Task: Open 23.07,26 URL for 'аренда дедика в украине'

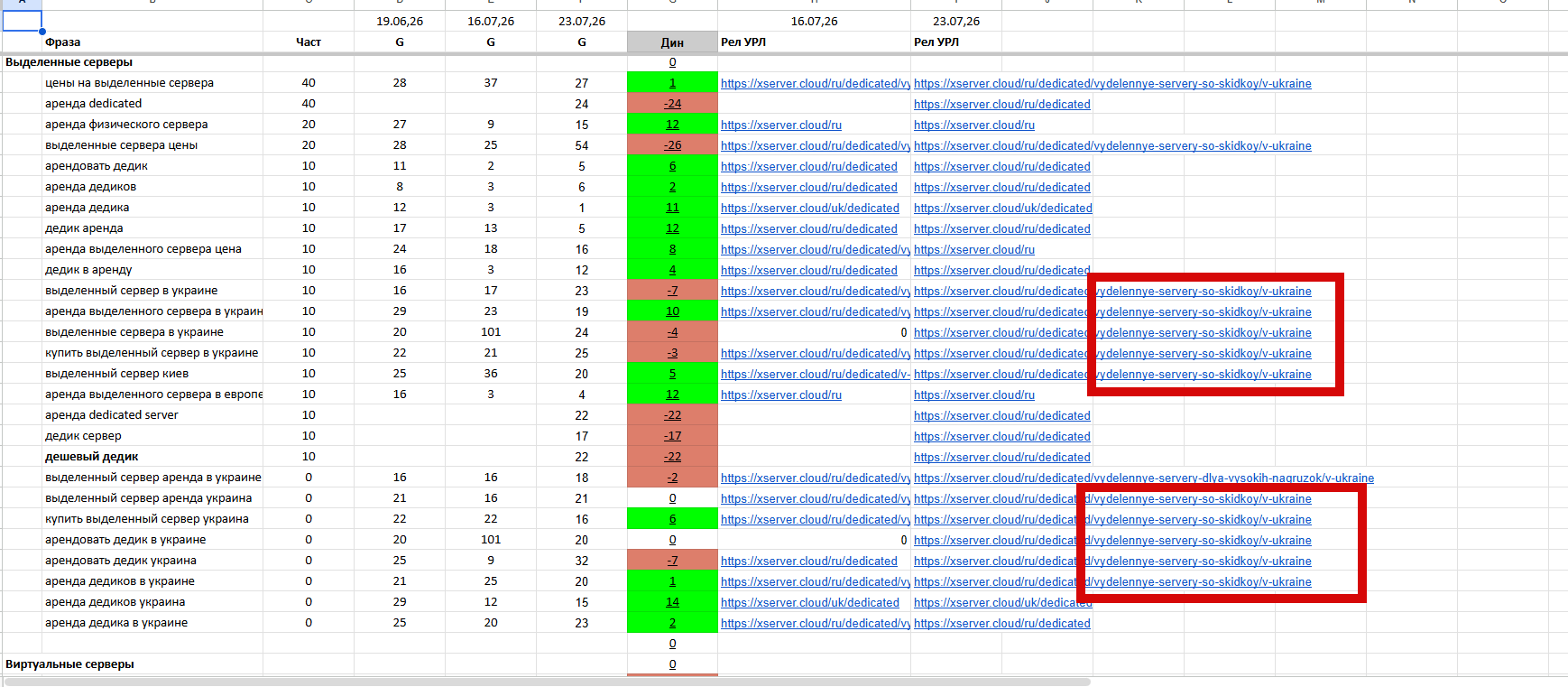Action: coord(1002,623)
